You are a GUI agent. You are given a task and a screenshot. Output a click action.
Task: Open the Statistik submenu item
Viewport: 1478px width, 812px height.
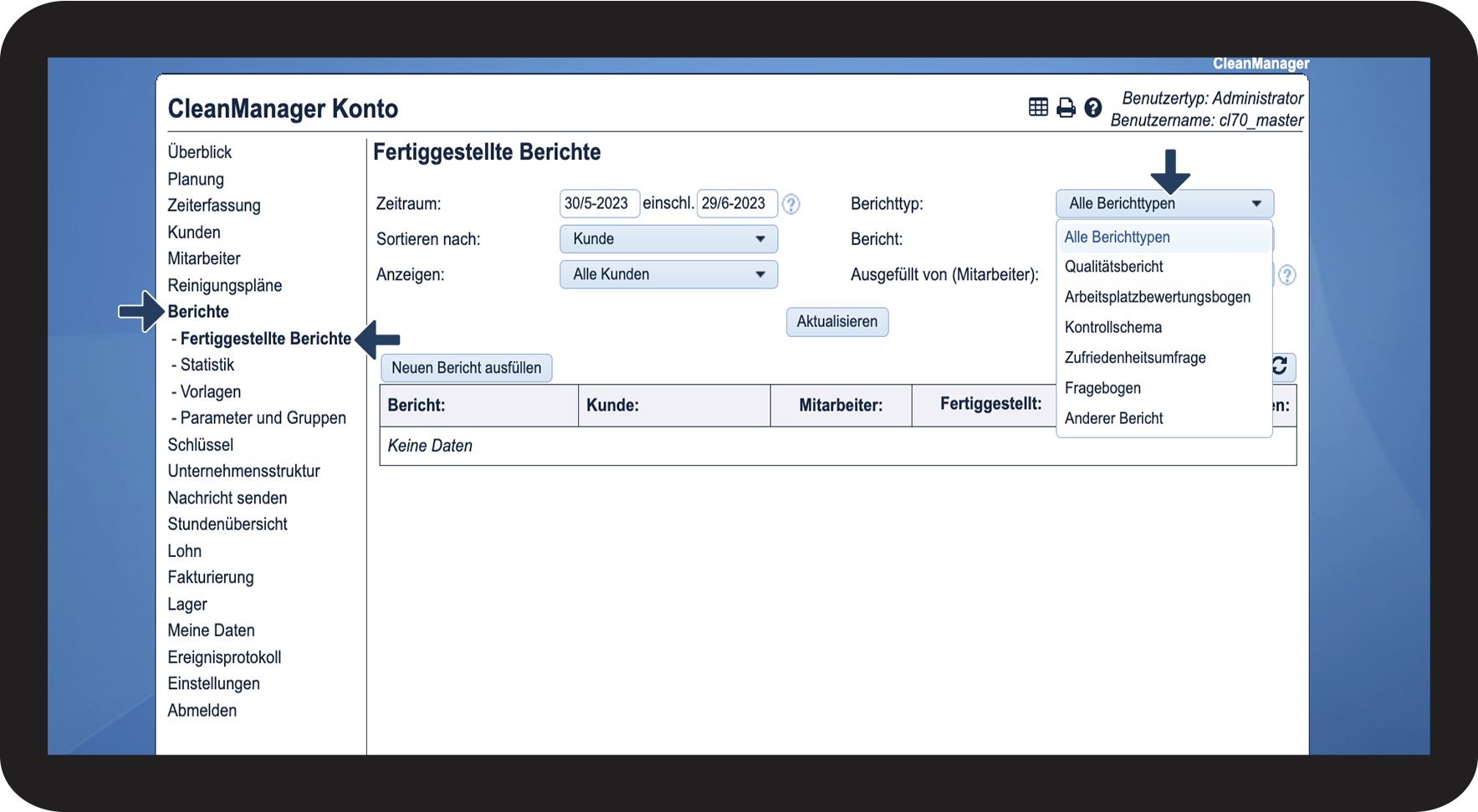pos(207,365)
